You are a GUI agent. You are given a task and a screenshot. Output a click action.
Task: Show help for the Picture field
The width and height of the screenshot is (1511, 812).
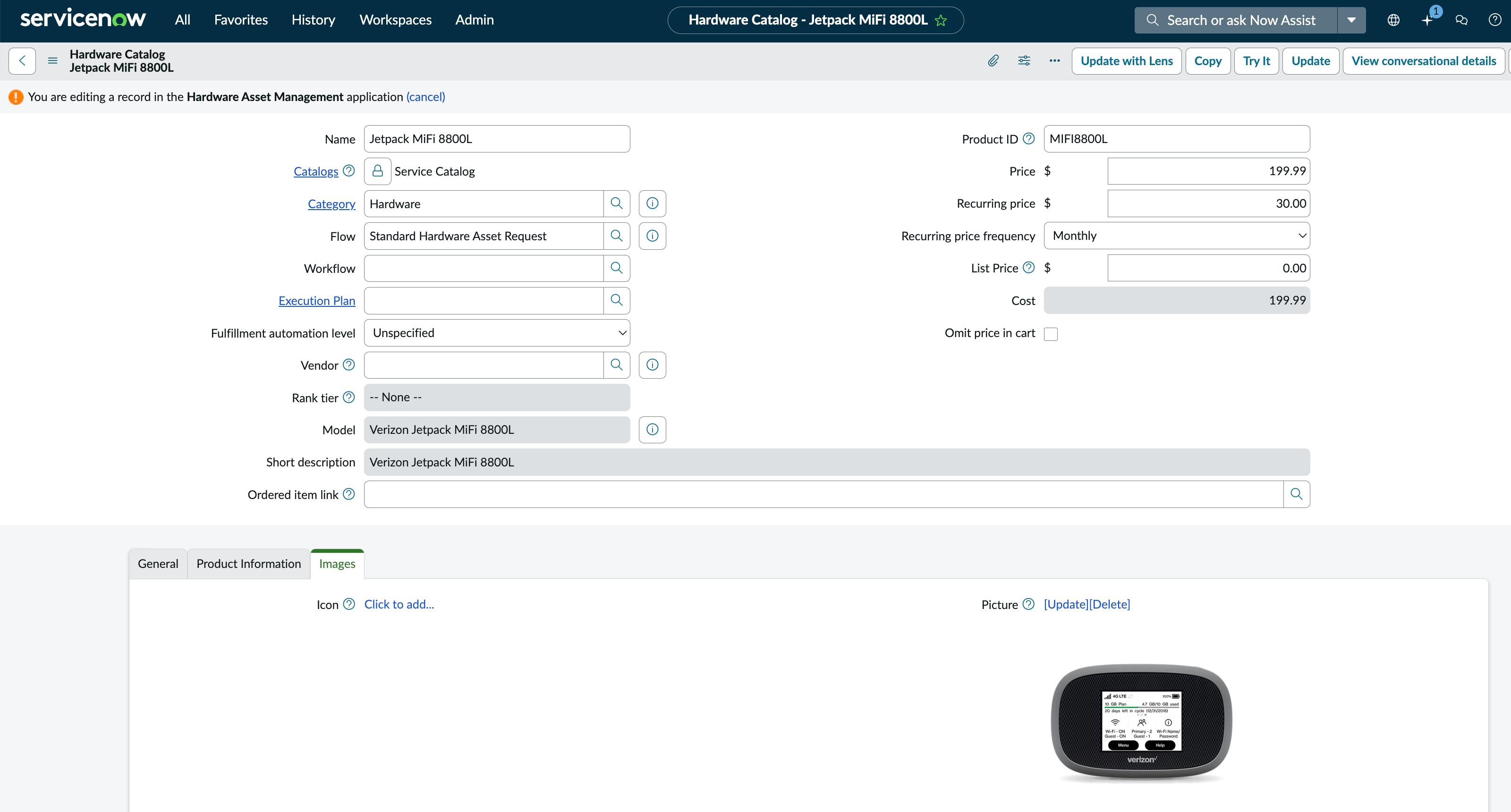tap(1029, 604)
